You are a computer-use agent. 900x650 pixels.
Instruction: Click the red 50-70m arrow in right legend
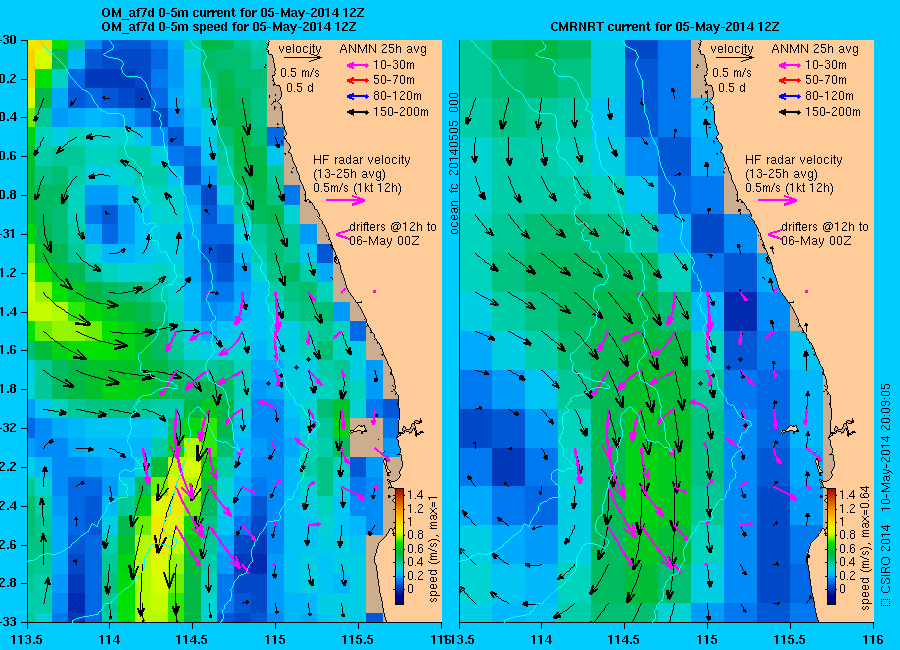(x=790, y=81)
